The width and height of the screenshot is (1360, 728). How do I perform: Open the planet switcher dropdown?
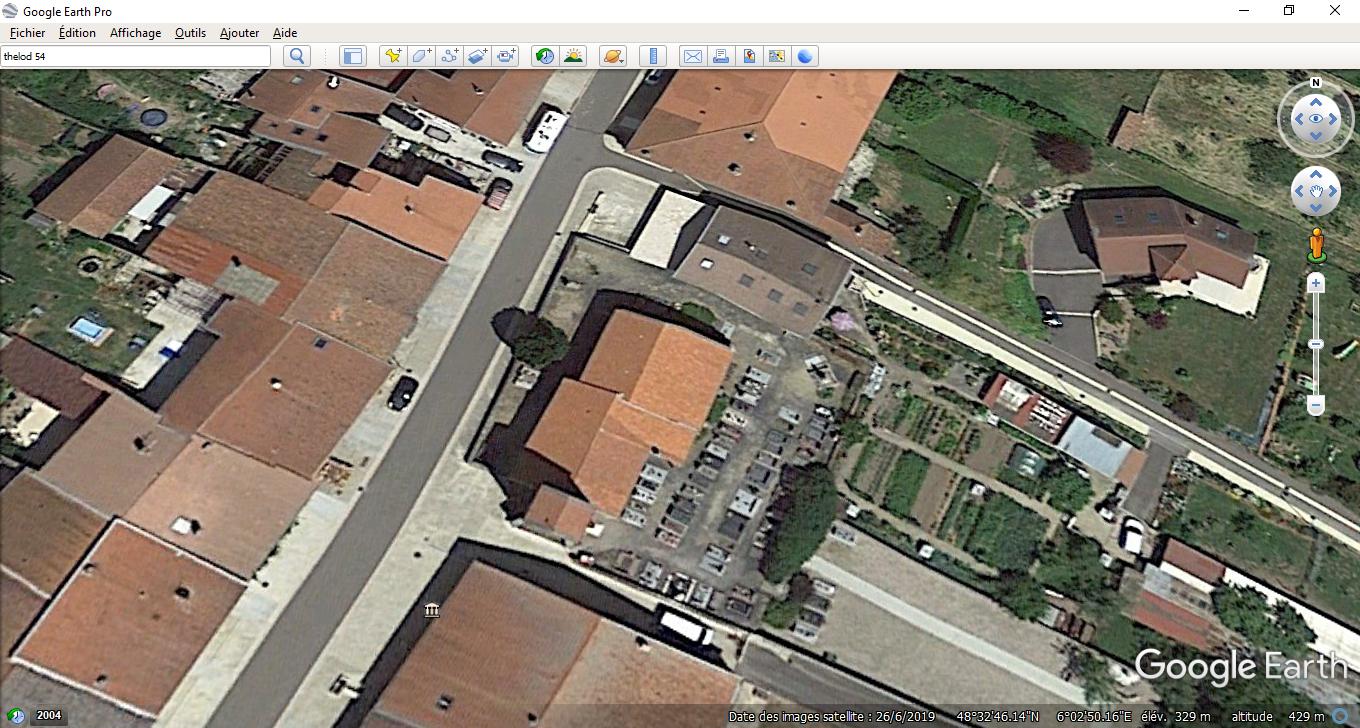pos(613,56)
